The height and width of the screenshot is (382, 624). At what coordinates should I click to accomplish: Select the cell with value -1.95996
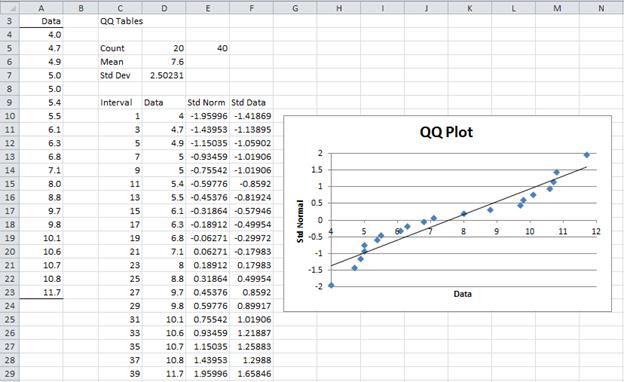(208, 116)
